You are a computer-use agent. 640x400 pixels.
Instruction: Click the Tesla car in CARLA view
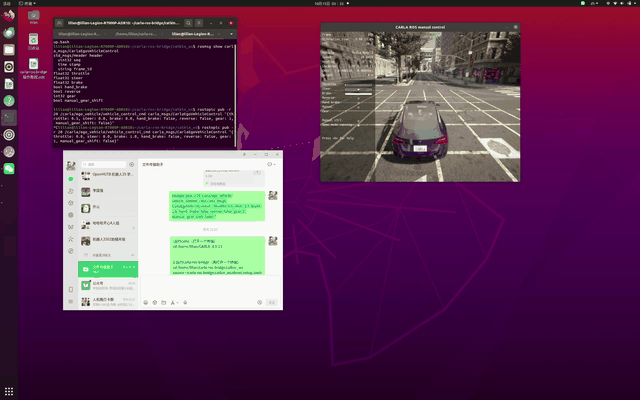419,131
